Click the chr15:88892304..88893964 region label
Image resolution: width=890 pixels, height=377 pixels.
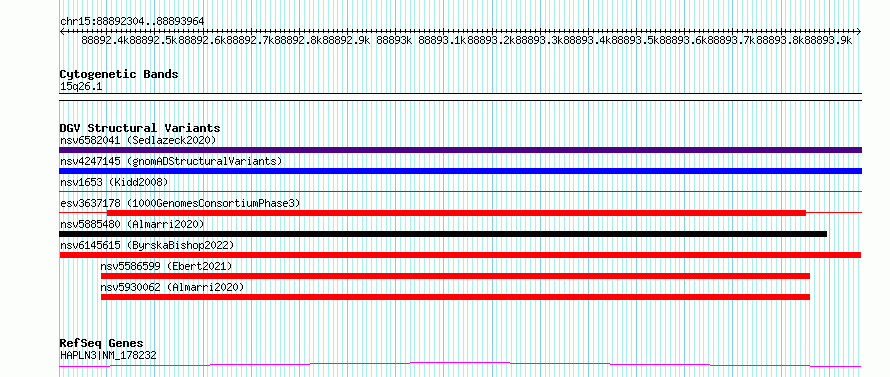click(132, 21)
